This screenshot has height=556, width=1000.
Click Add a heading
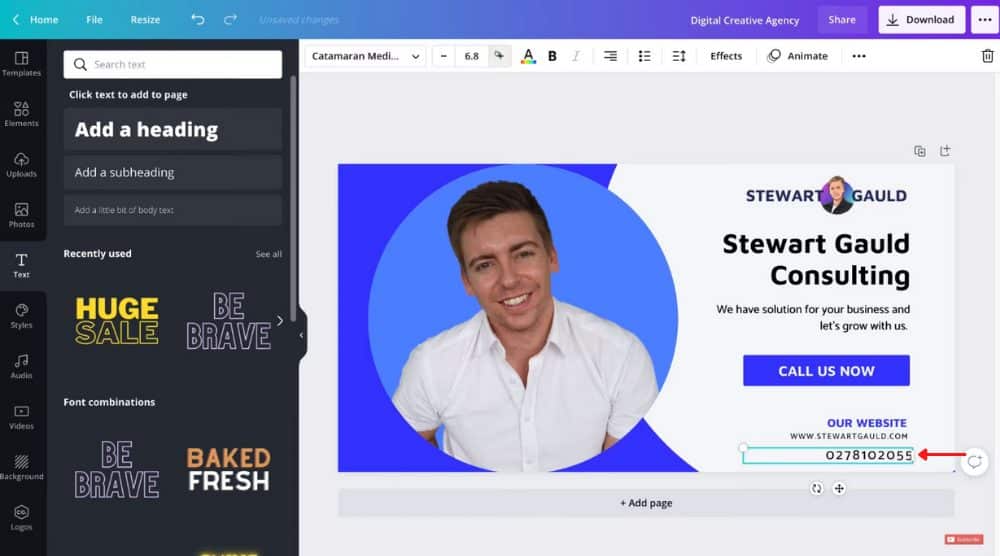click(x=173, y=129)
